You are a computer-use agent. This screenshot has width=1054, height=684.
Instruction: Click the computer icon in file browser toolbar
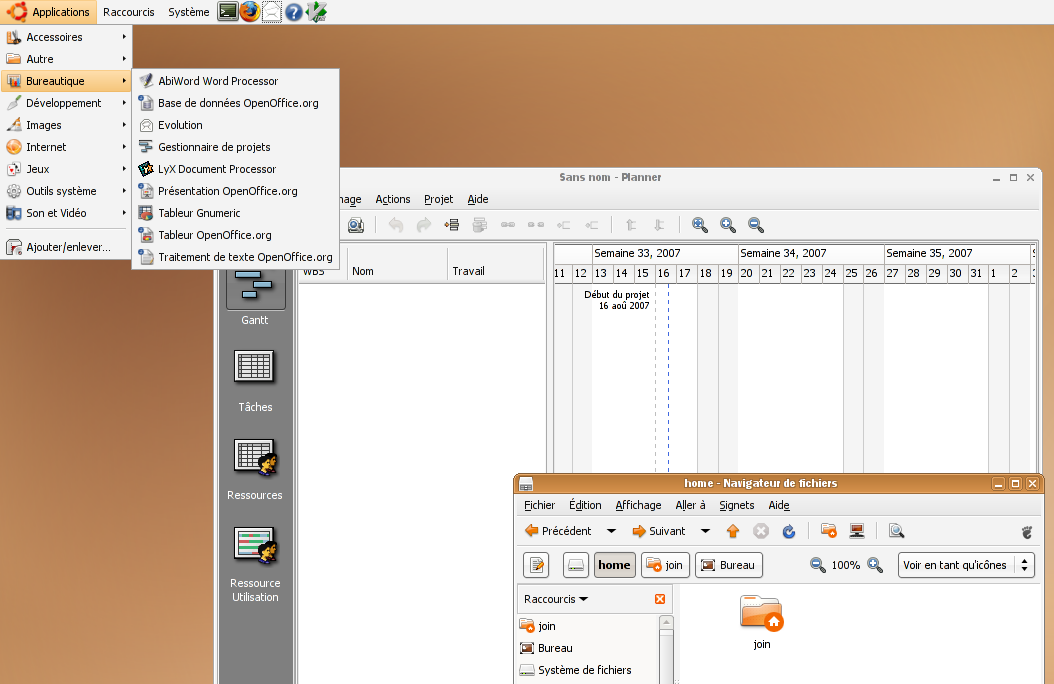(x=857, y=531)
